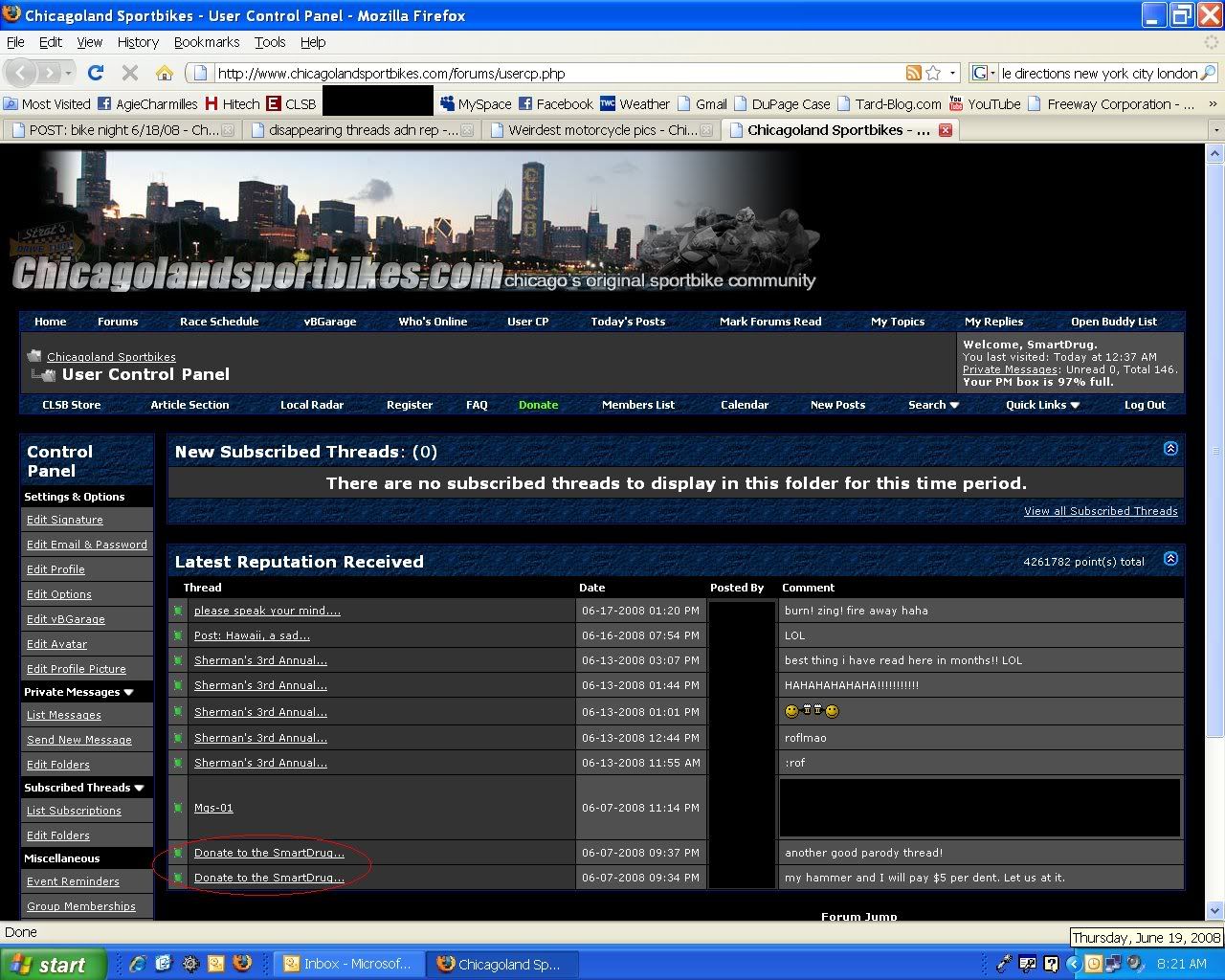The width and height of the screenshot is (1225, 980).
Task: Expand the Subscribed Threads sidebar section
Action: (139, 788)
